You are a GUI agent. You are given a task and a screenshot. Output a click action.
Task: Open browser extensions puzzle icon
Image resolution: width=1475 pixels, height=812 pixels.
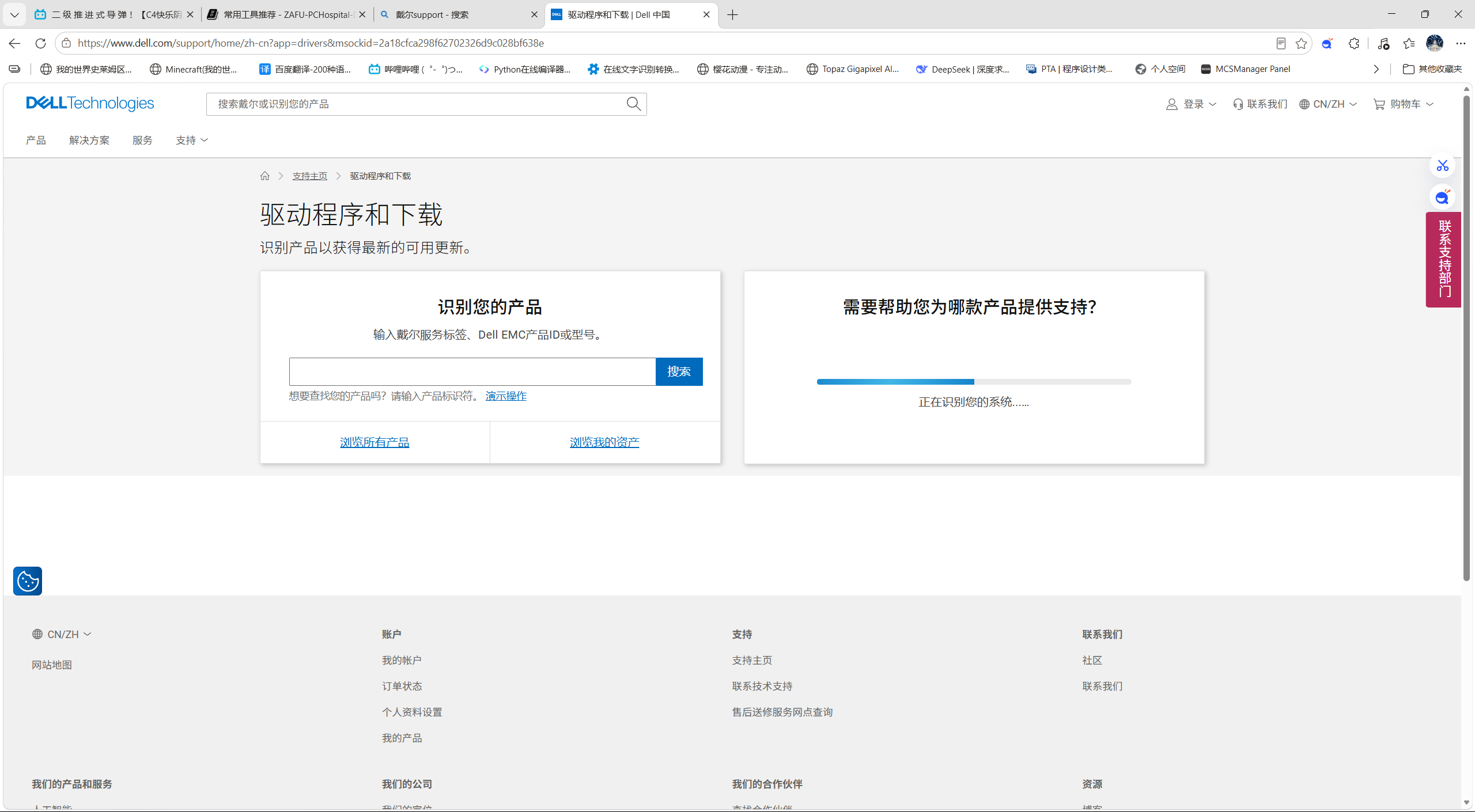click(x=1354, y=43)
